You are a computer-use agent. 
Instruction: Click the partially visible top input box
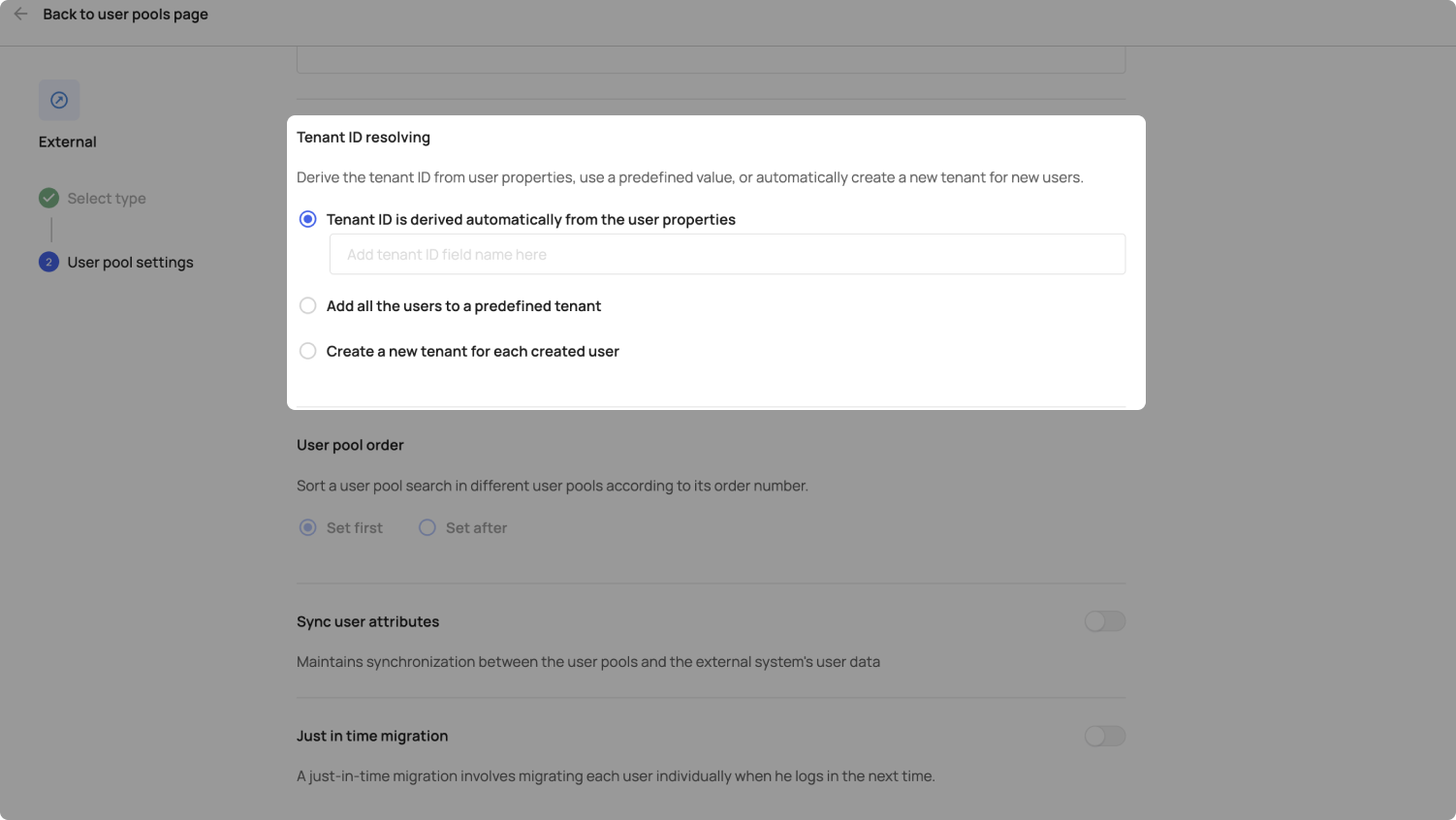[x=711, y=60]
